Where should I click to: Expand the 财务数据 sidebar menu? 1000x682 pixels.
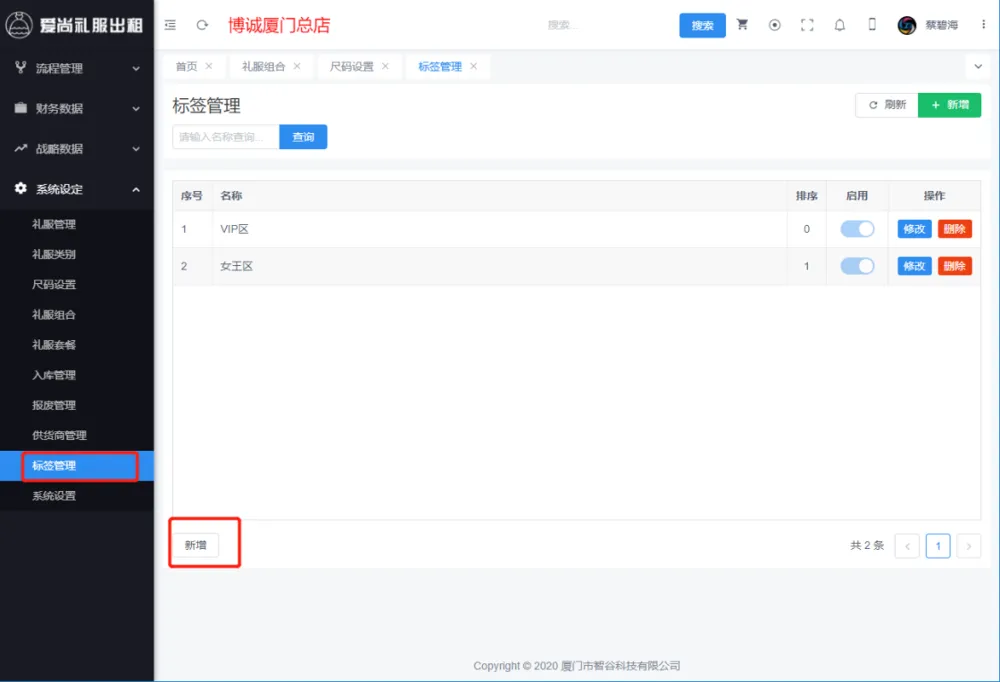77,108
